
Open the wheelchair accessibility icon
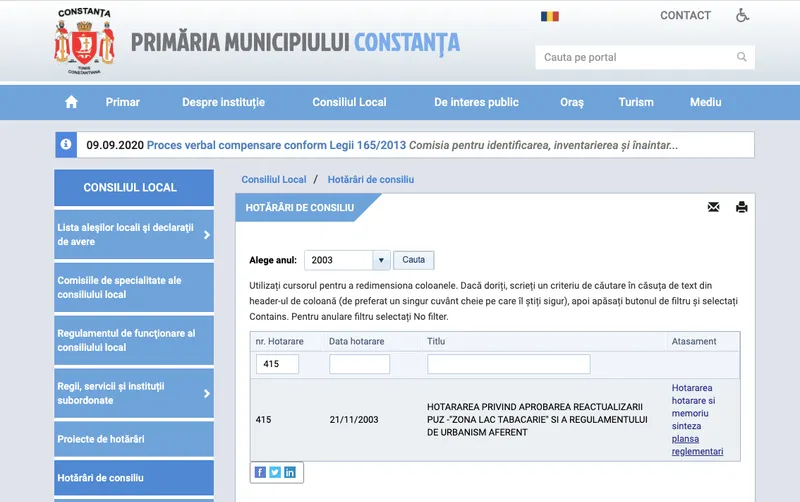click(743, 16)
